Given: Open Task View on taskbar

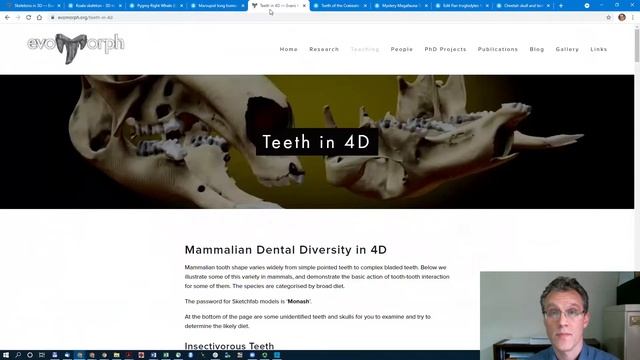Looking at the screenshot, I should (x=42, y=355).
